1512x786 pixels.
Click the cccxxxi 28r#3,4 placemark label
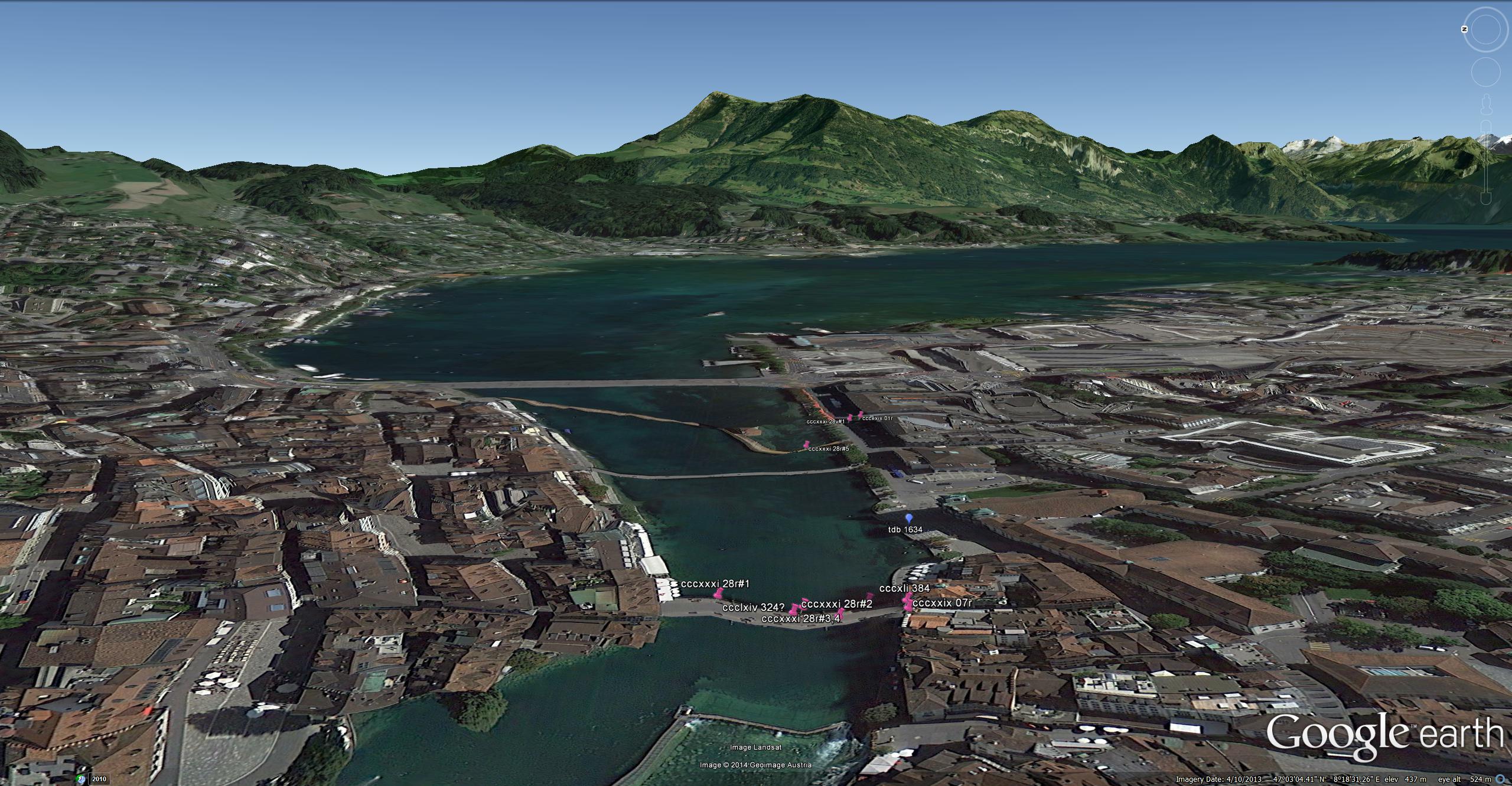800,618
